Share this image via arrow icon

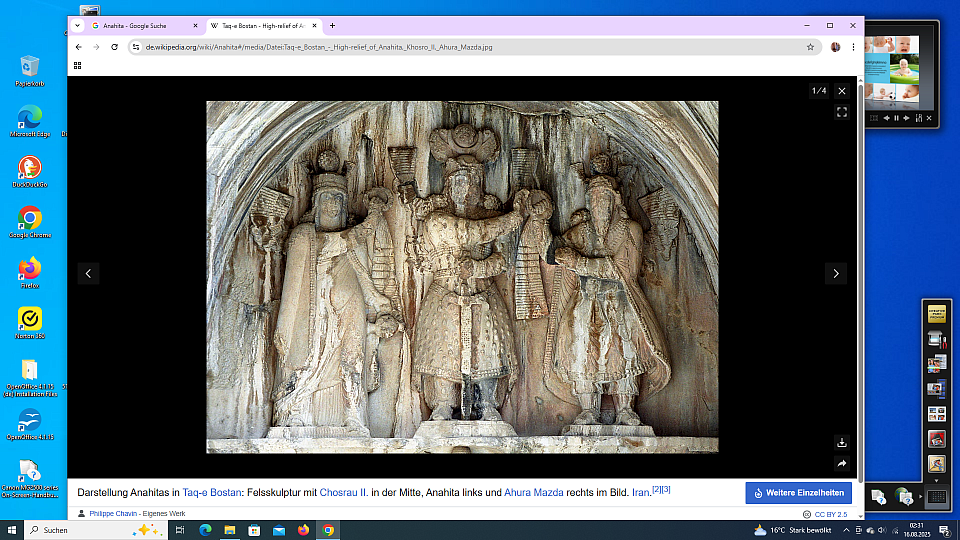[x=842, y=464]
